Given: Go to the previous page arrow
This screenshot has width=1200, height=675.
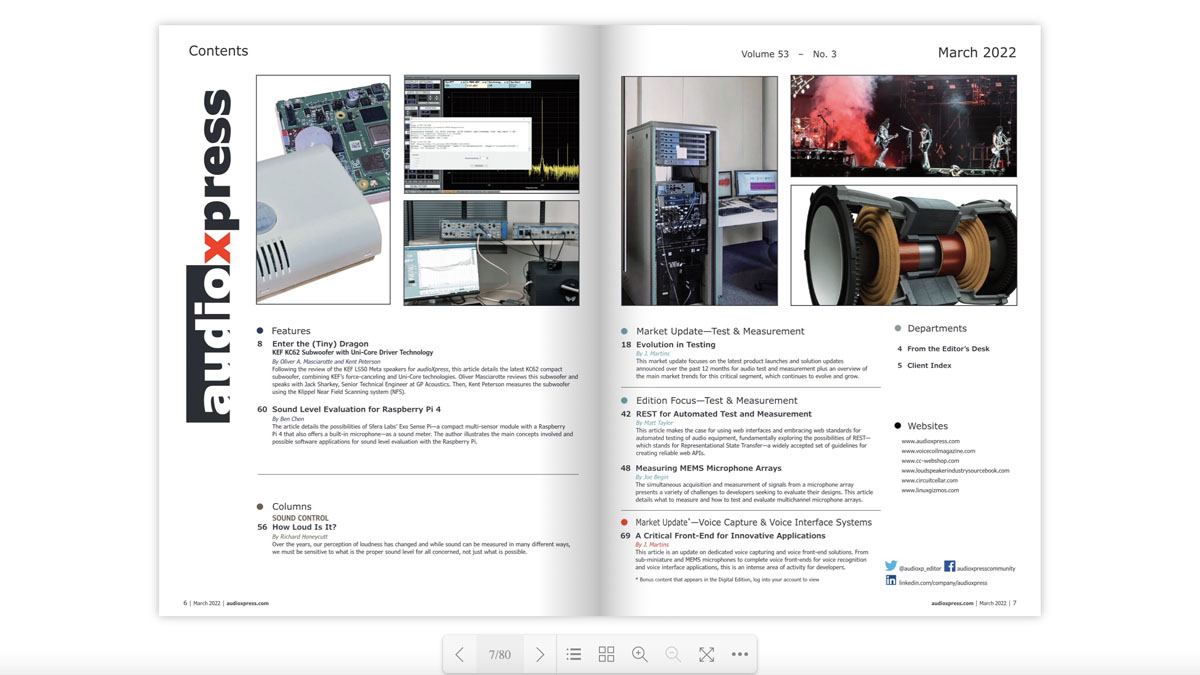Looking at the screenshot, I should tap(460, 655).
